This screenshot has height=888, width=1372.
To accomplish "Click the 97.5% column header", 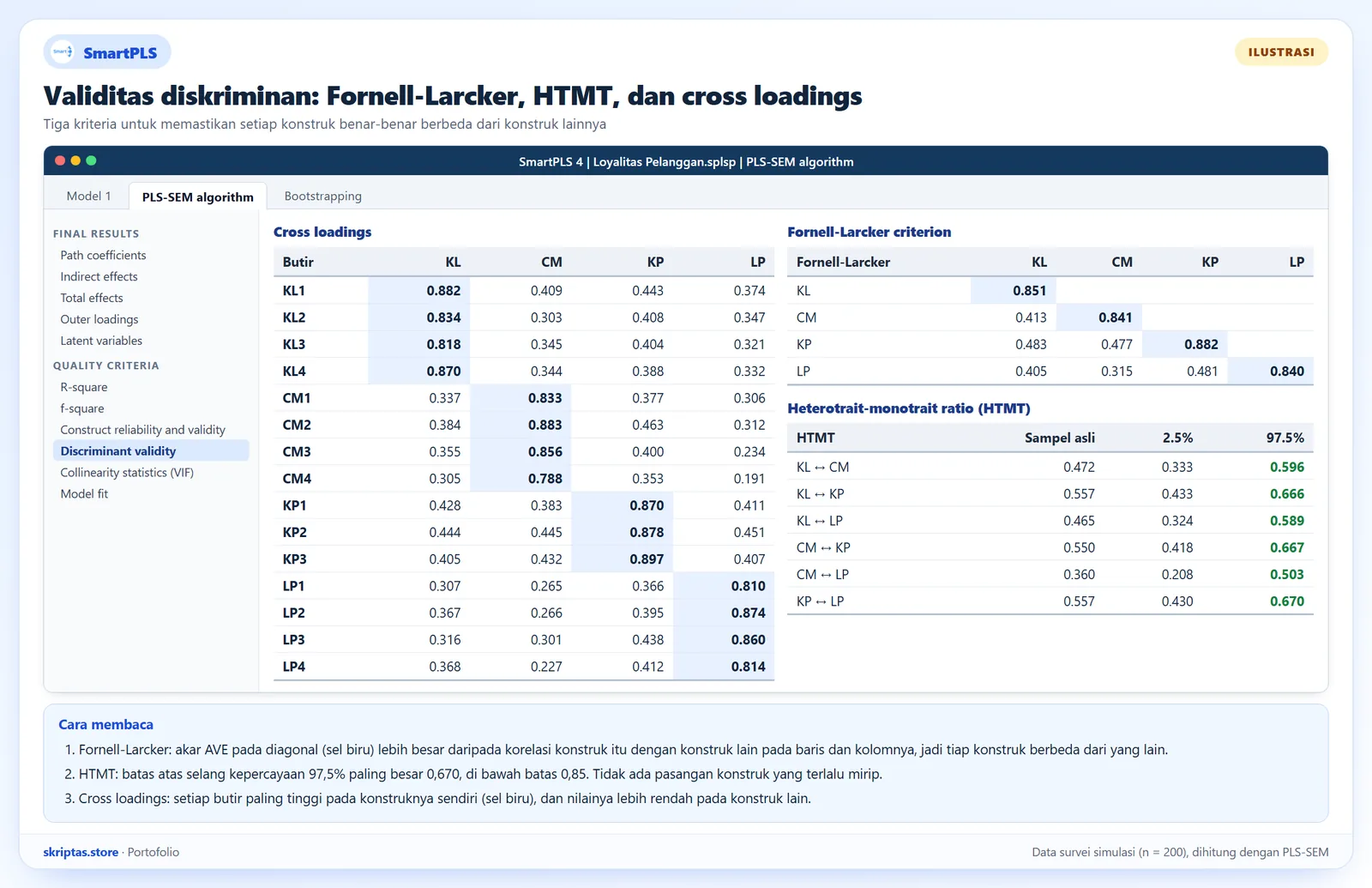I will pos(1285,438).
